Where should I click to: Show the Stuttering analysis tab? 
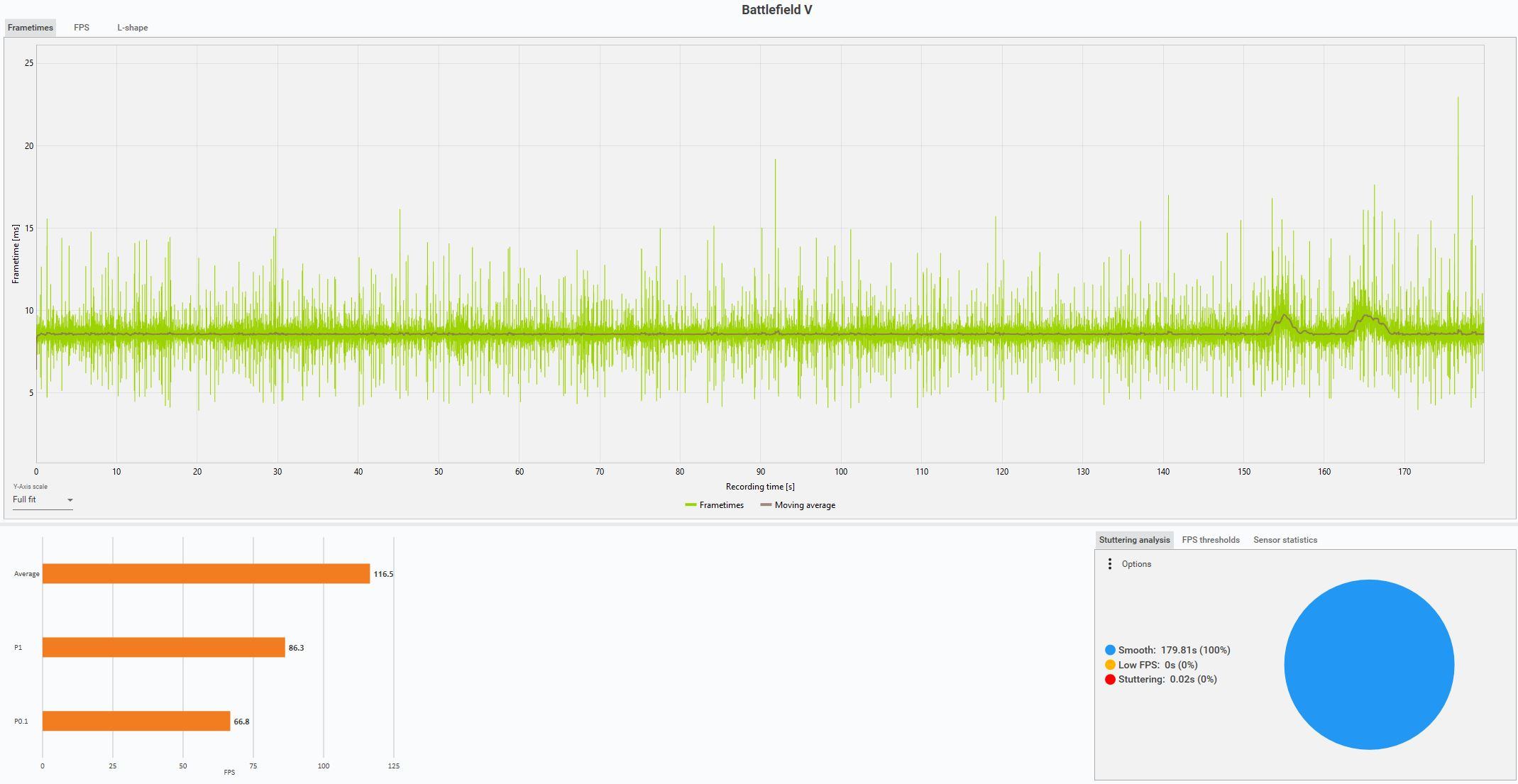1134,540
